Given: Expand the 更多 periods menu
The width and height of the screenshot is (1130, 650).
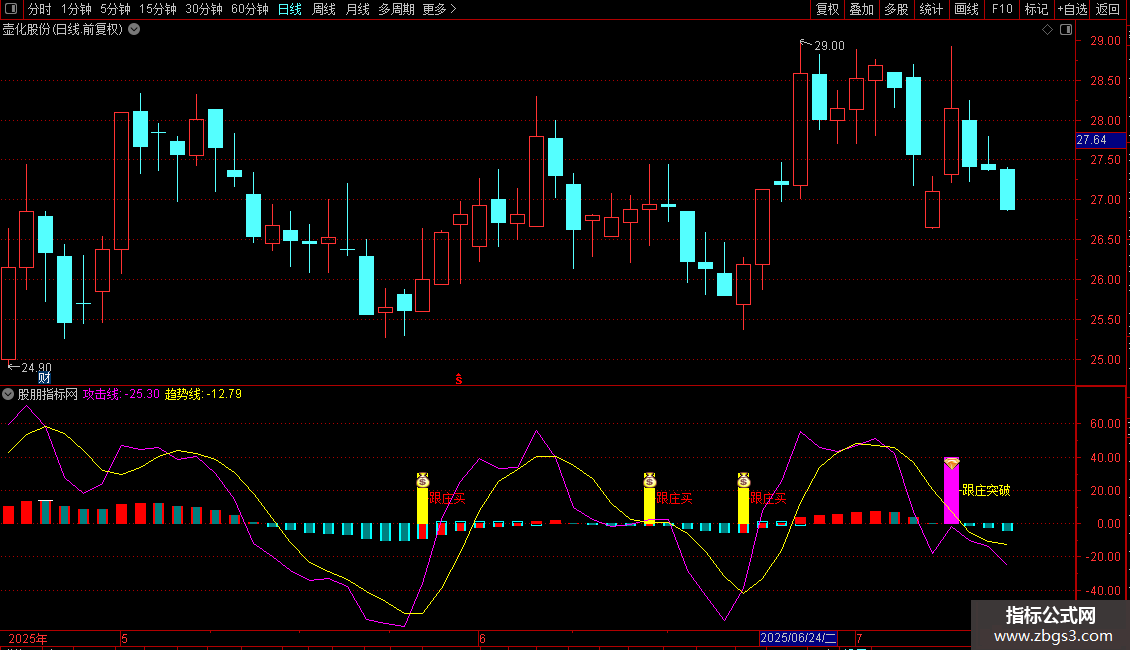Looking at the screenshot, I should pyautogui.click(x=439, y=9).
